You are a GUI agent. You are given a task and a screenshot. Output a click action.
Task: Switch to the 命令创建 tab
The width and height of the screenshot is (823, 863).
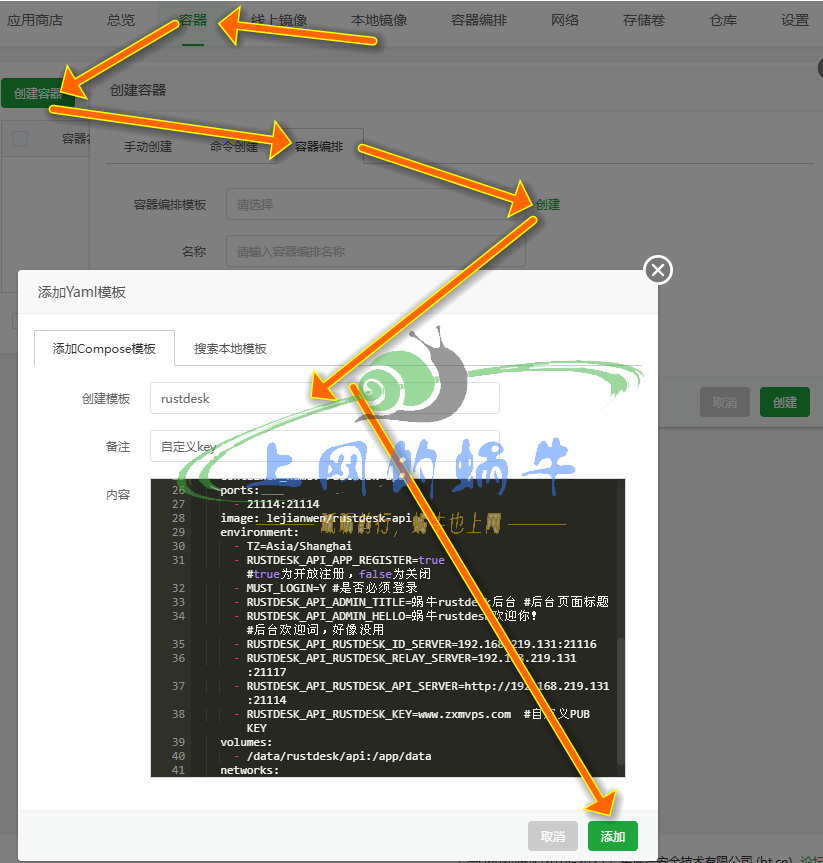pos(233,147)
